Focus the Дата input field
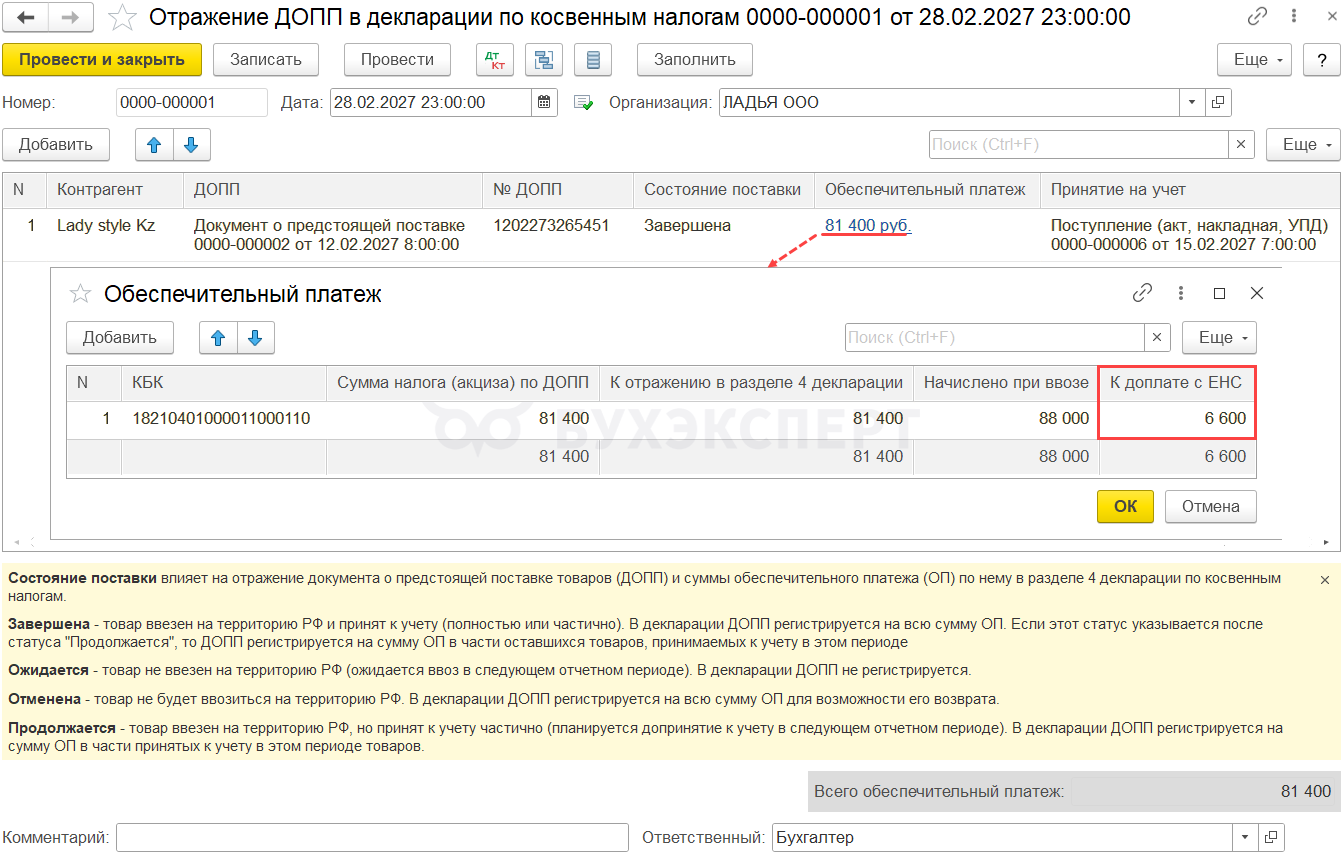 click(432, 102)
